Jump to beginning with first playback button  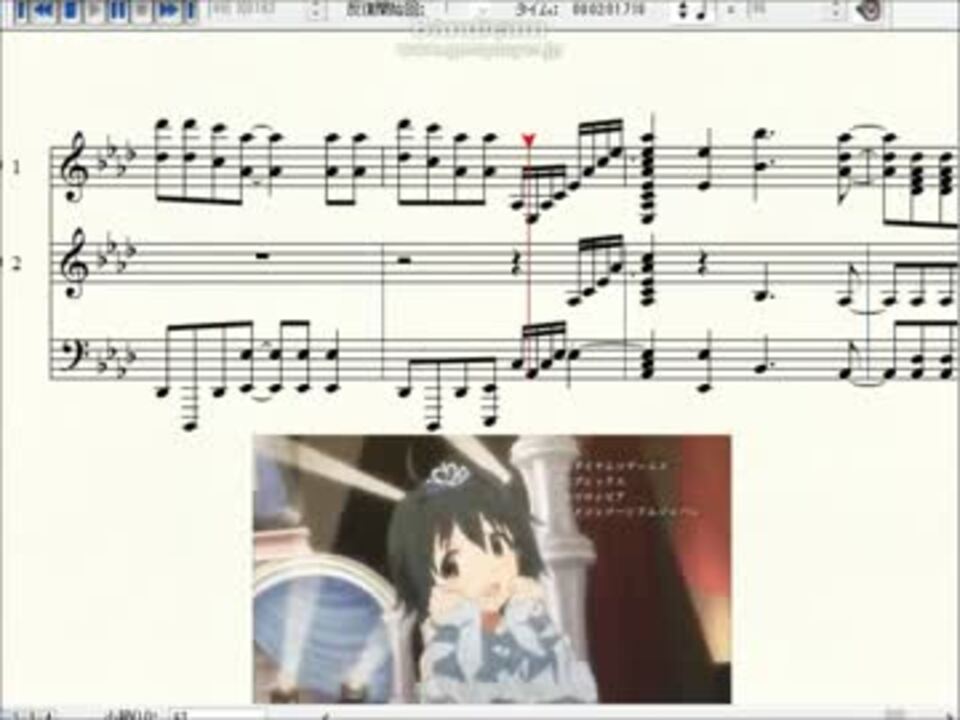tap(21, 10)
